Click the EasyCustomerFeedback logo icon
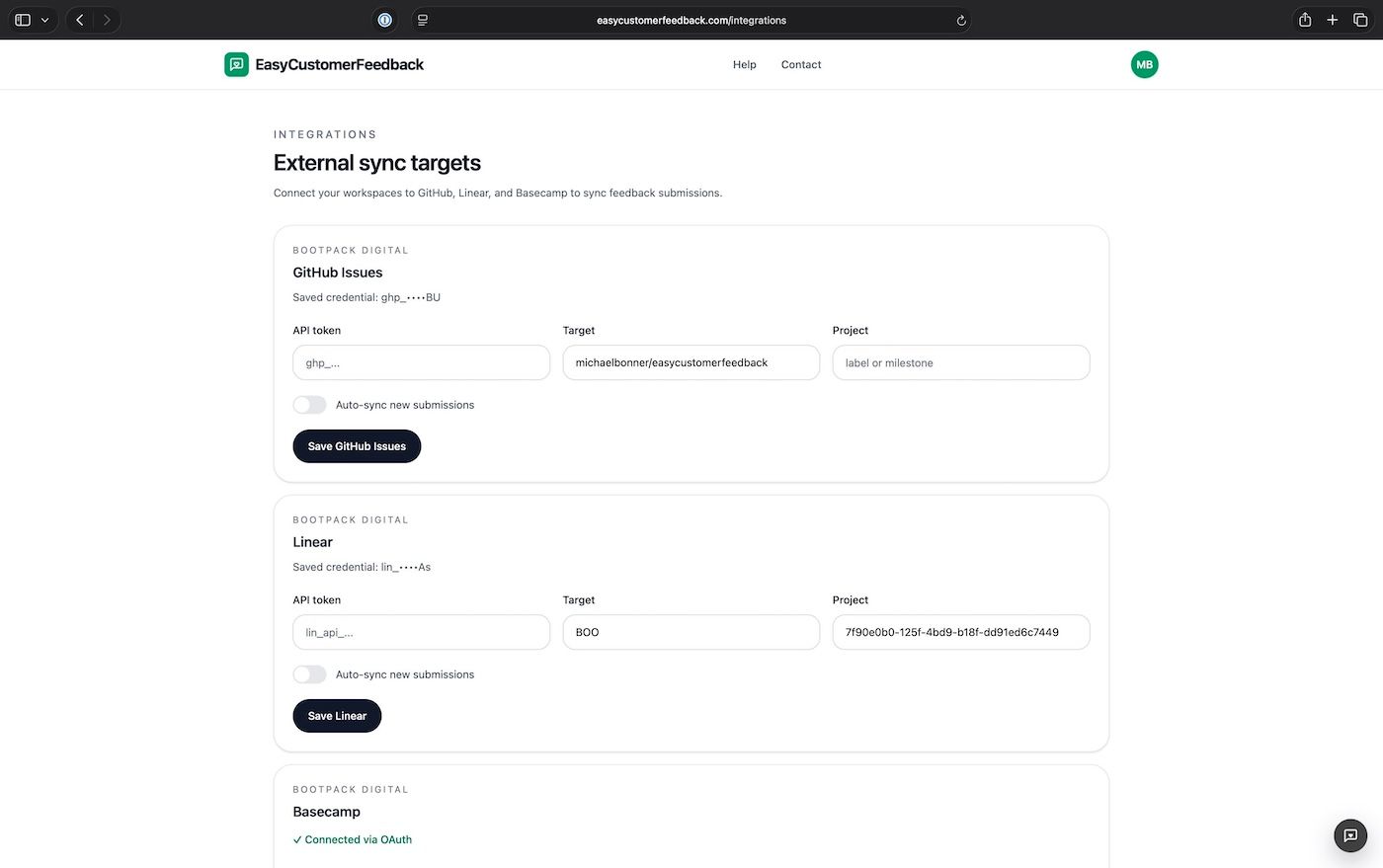 [x=236, y=64]
